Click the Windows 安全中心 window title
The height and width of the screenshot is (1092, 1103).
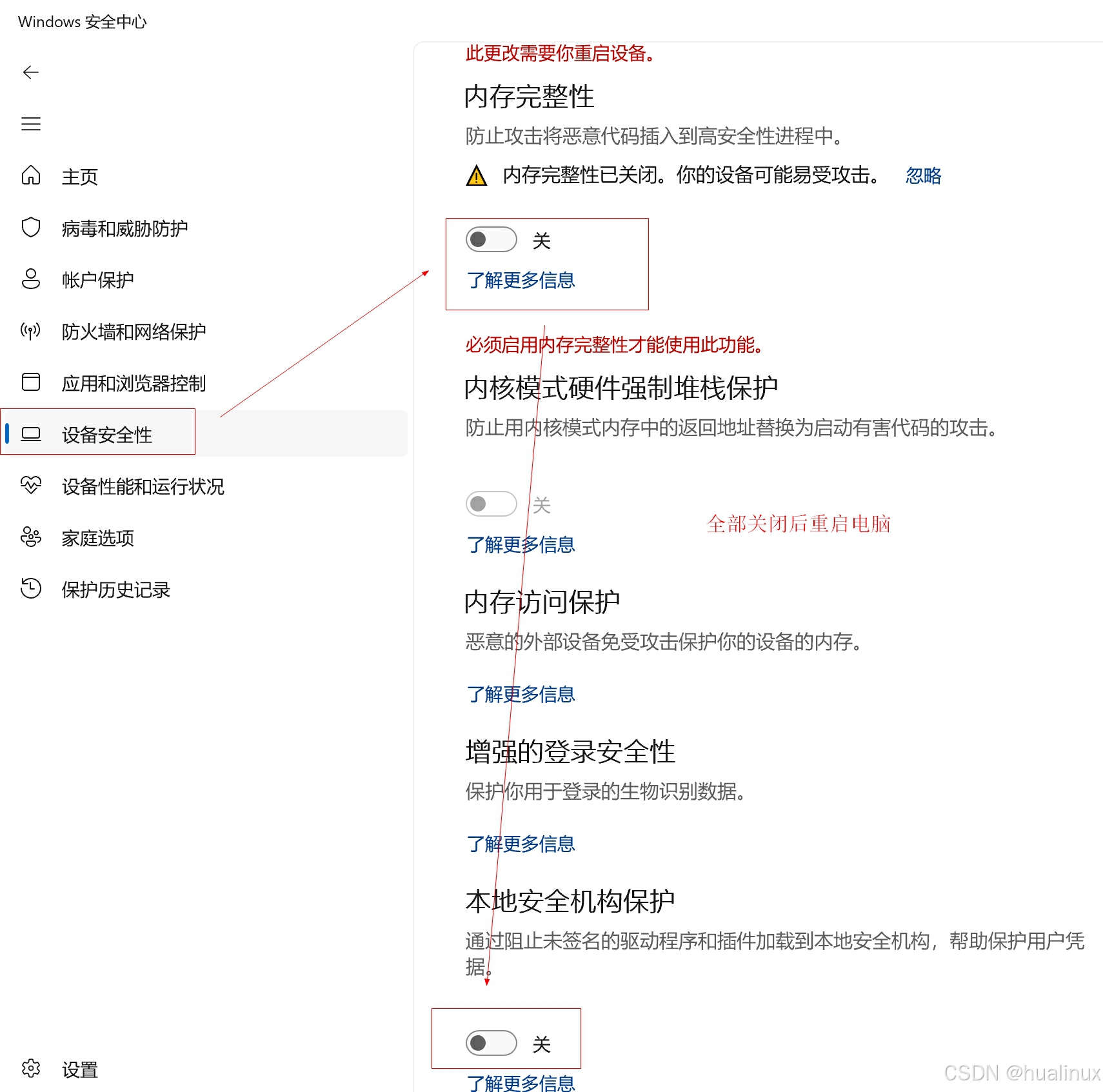(x=83, y=22)
